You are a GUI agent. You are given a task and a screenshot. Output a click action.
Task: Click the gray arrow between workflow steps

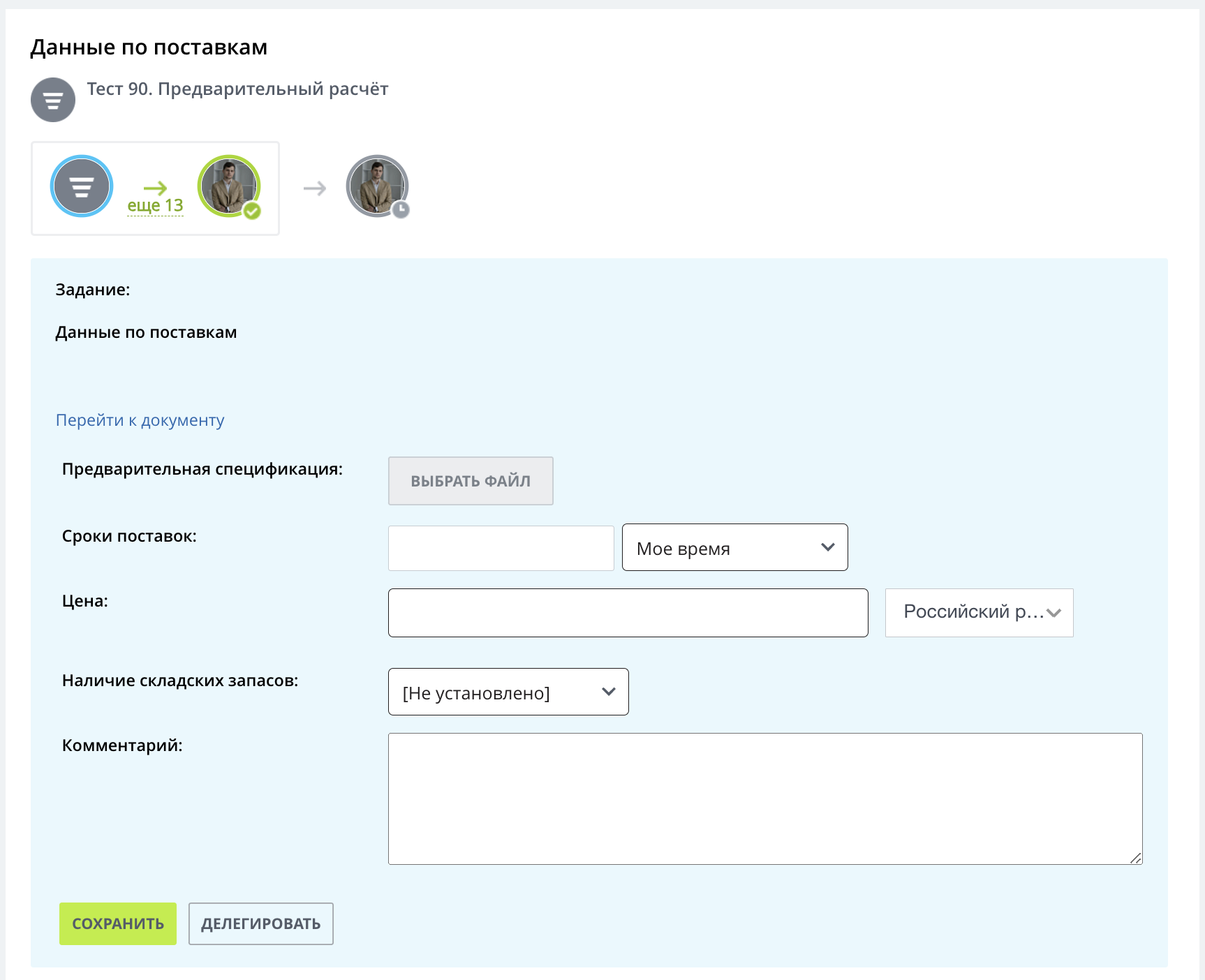tap(315, 188)
